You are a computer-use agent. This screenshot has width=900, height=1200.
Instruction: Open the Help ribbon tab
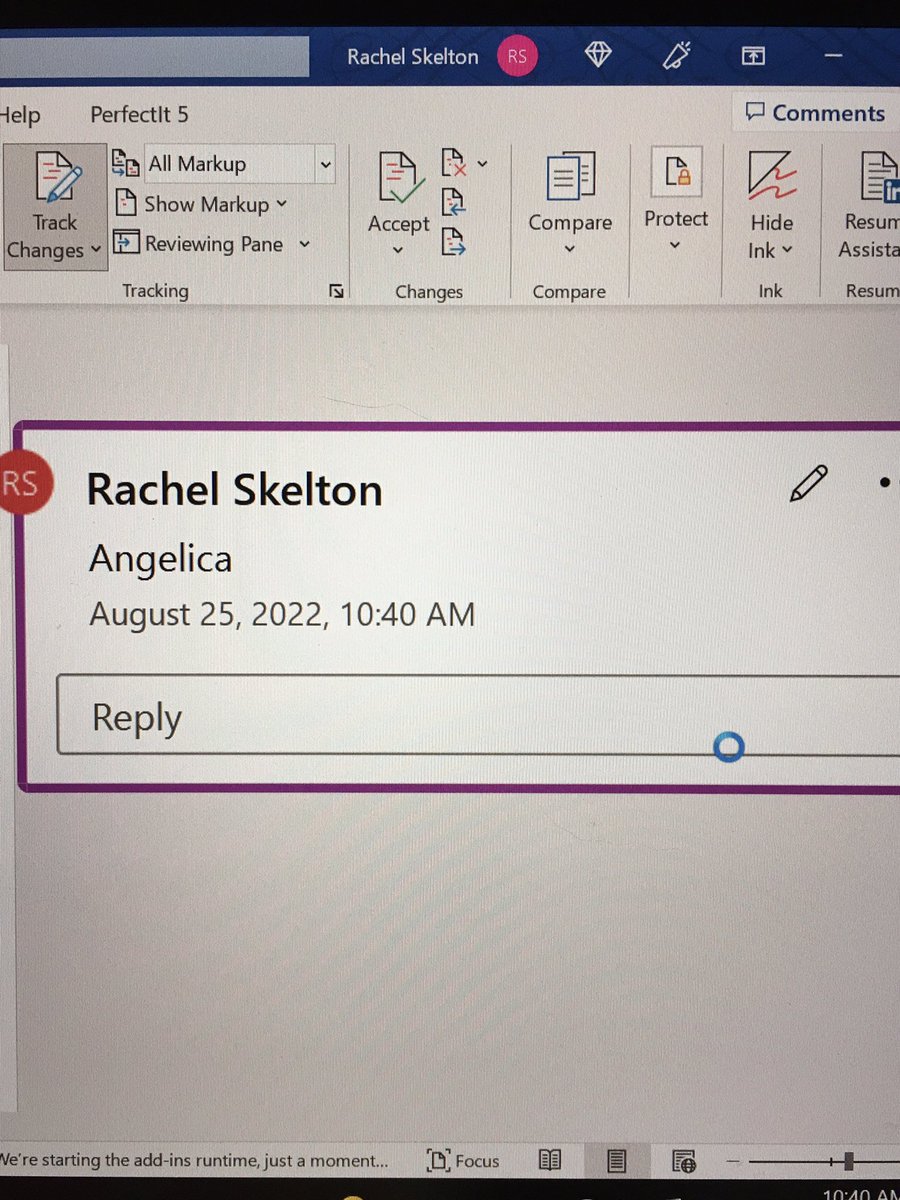(x=19, y=115)
